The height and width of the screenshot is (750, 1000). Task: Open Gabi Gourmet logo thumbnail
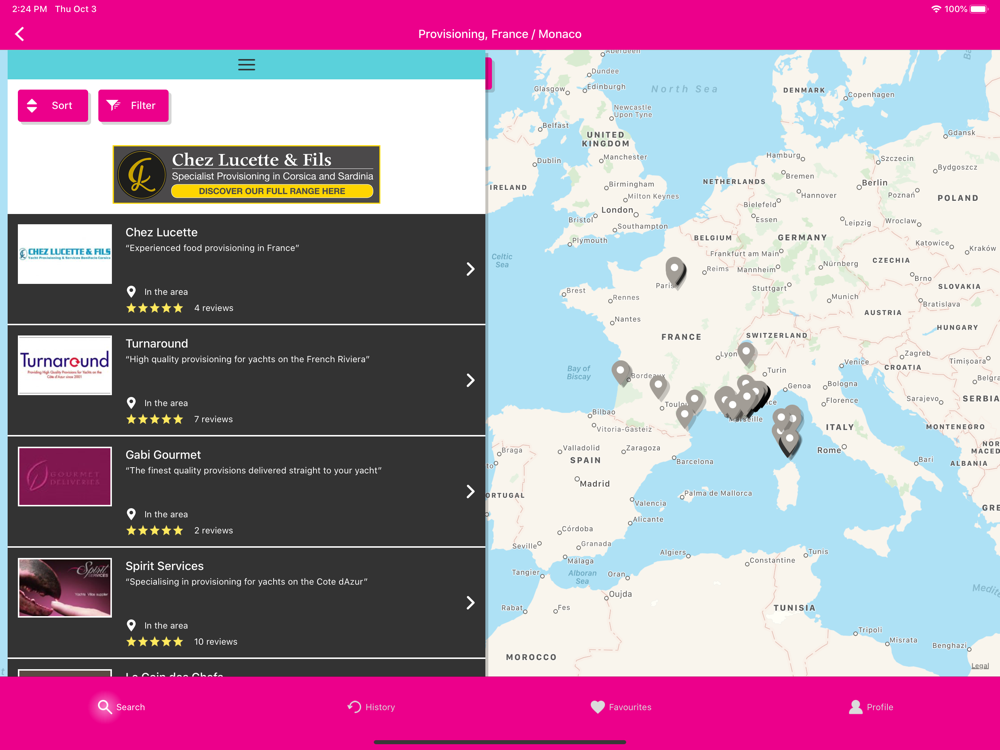click(65, 476)
